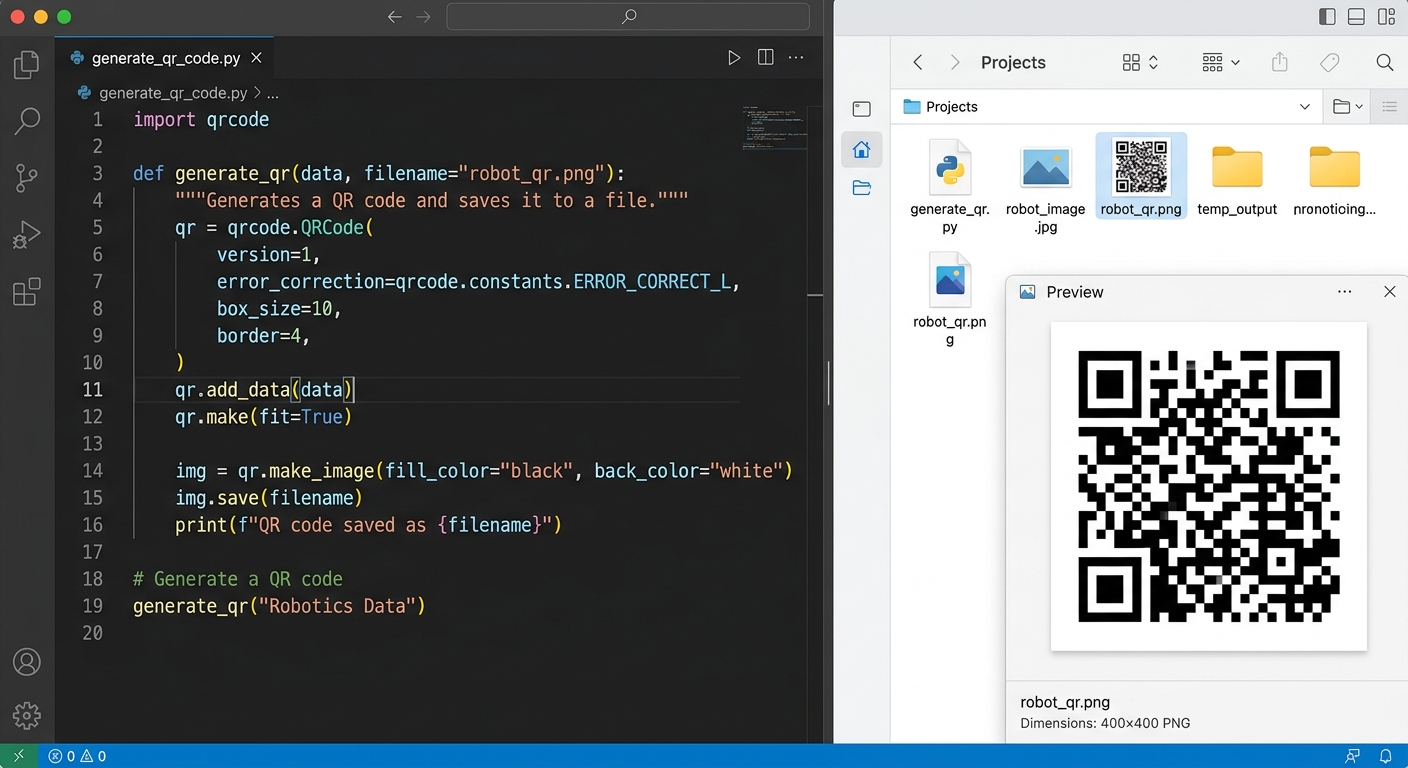Open the Manage settings gear icon
The height and width of the screenshot is (768, 1408).
pos(26,715)
